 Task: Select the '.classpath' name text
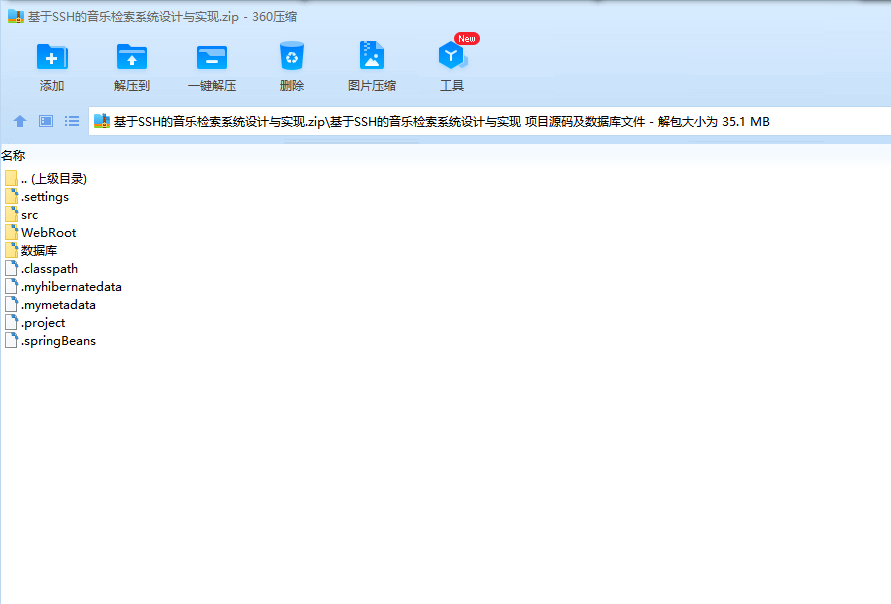[49, 269]
